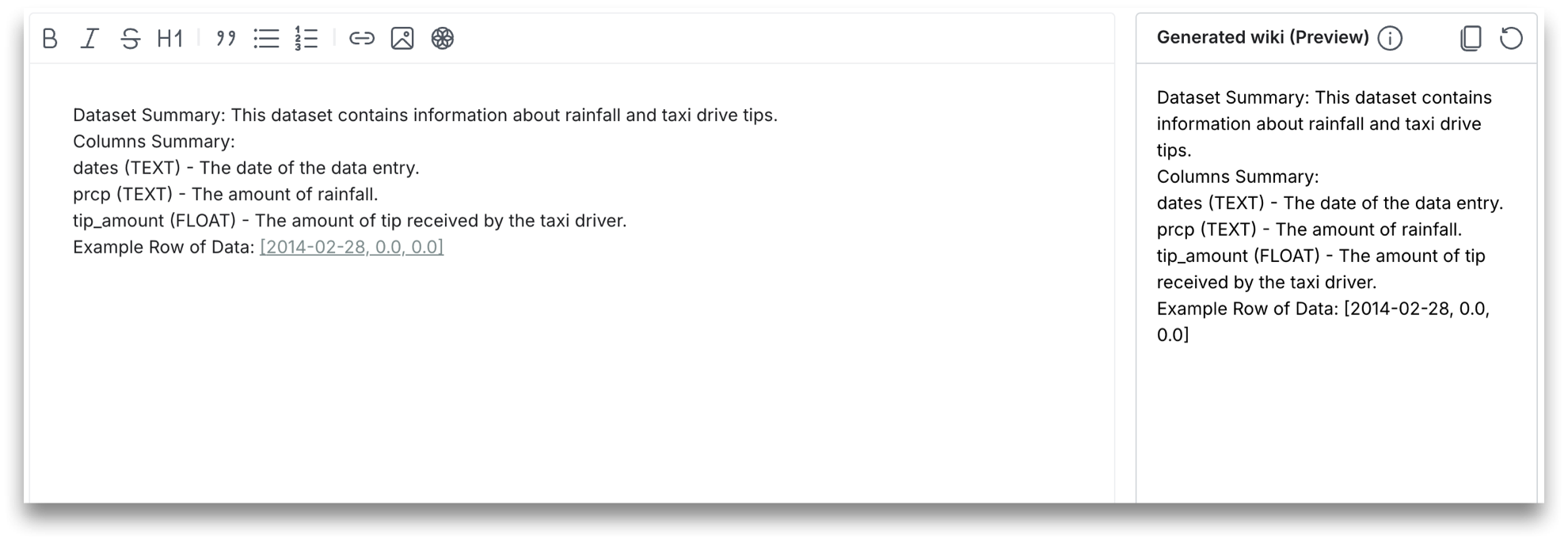Viewport: 1568px width, 543px height.
Task: Apply H1 heading style
Action: pyautogui.click(x=170, y=38)
